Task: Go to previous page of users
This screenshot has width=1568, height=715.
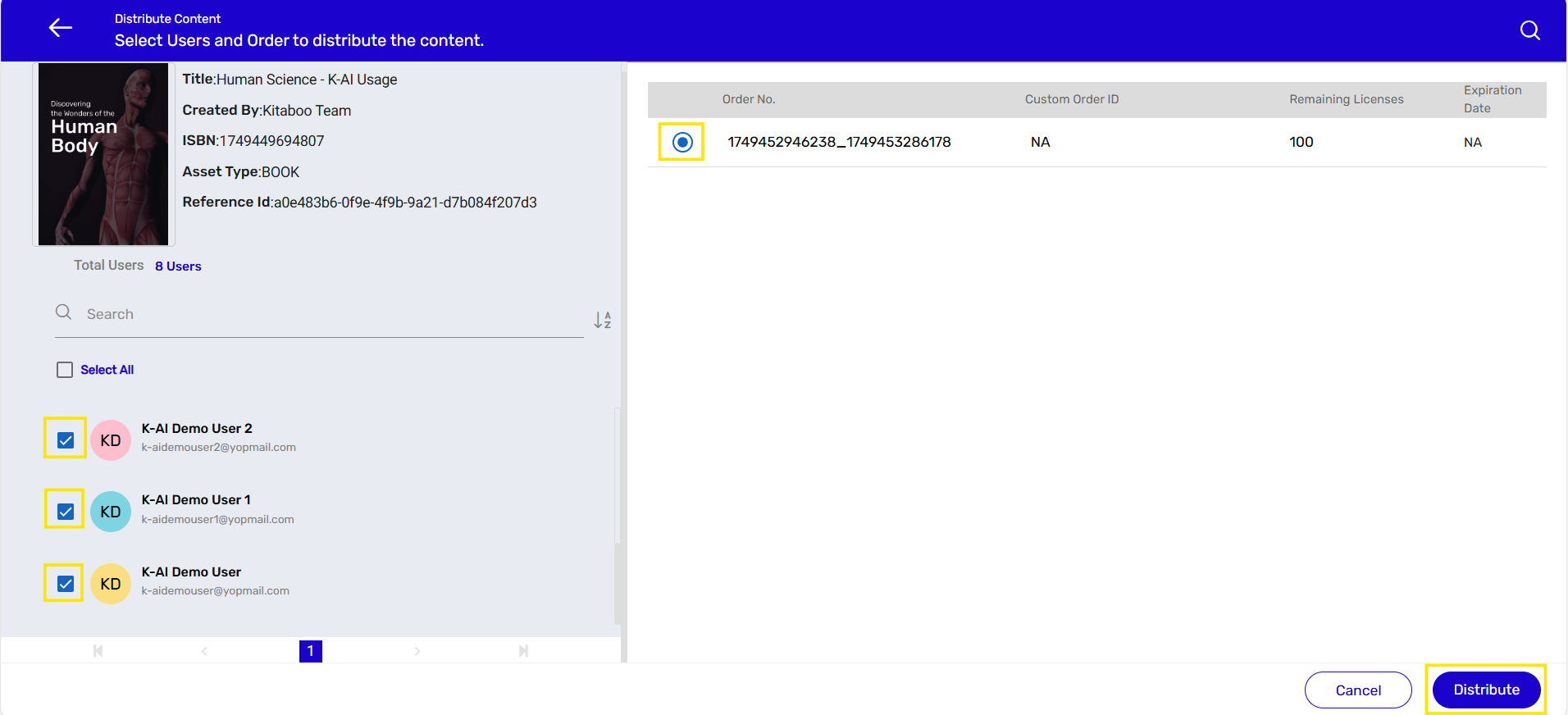Action: tap(204, 651)
